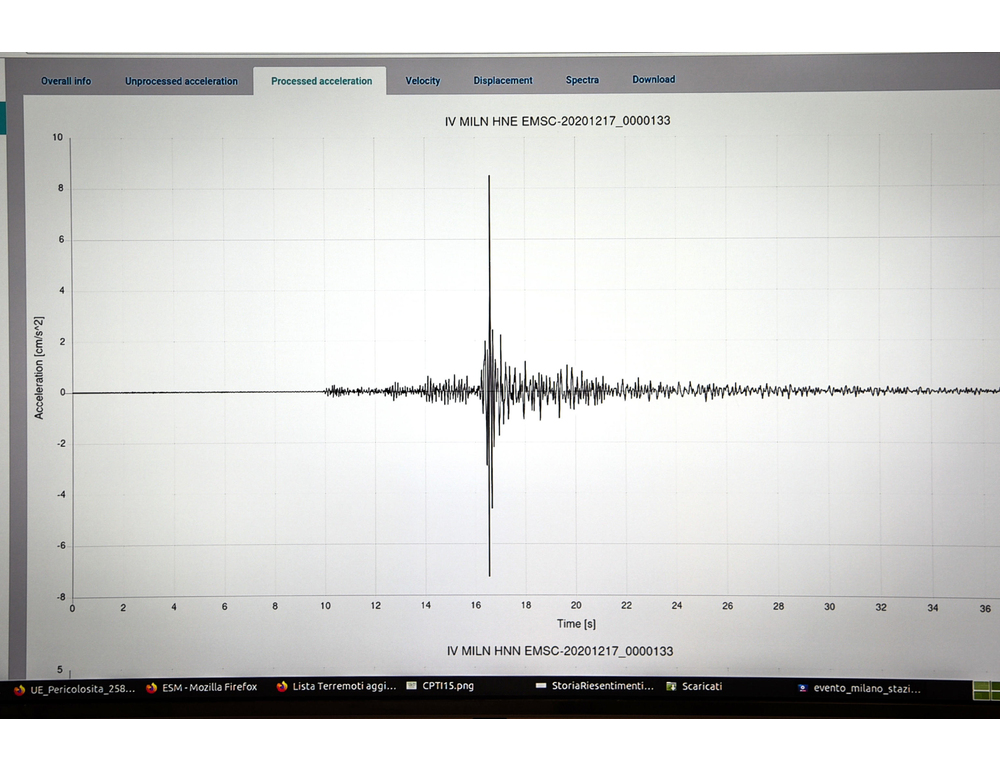Show the Spectra tab
Viewport: 1000px width, 770px height.
tap(582, 80)
